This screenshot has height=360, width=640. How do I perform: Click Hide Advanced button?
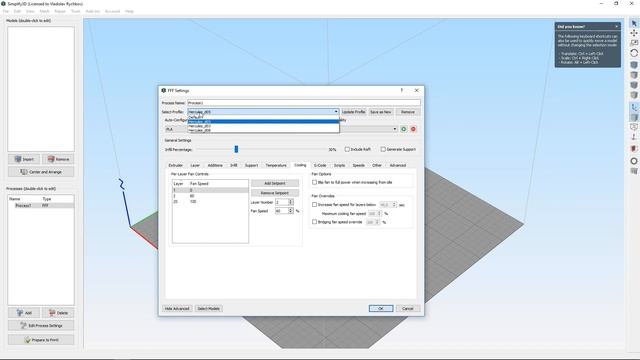click(177, 309)
